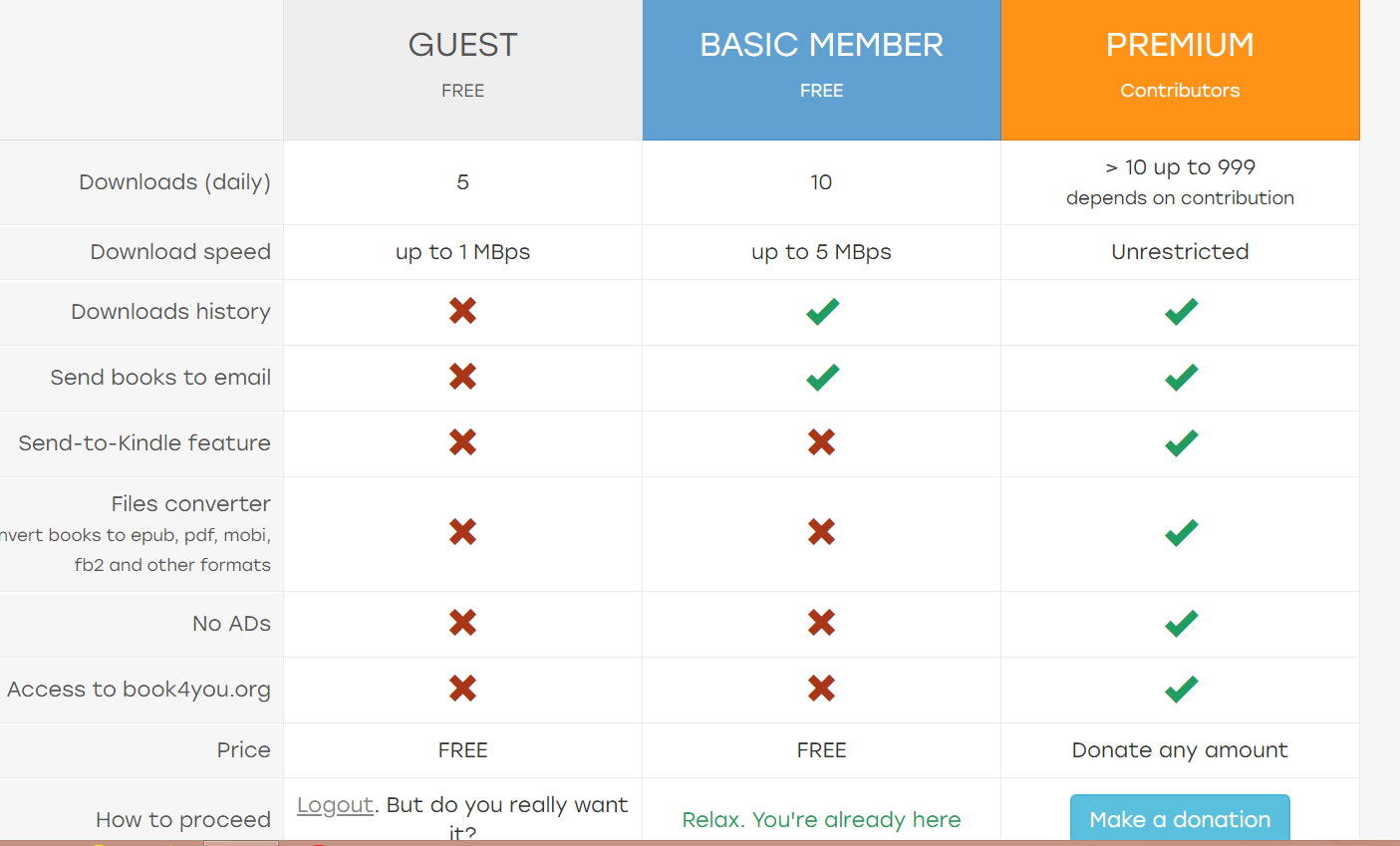Select the GUEST plan header
The width and height of the screenshot is (1400, 846).
pos(462,70)
